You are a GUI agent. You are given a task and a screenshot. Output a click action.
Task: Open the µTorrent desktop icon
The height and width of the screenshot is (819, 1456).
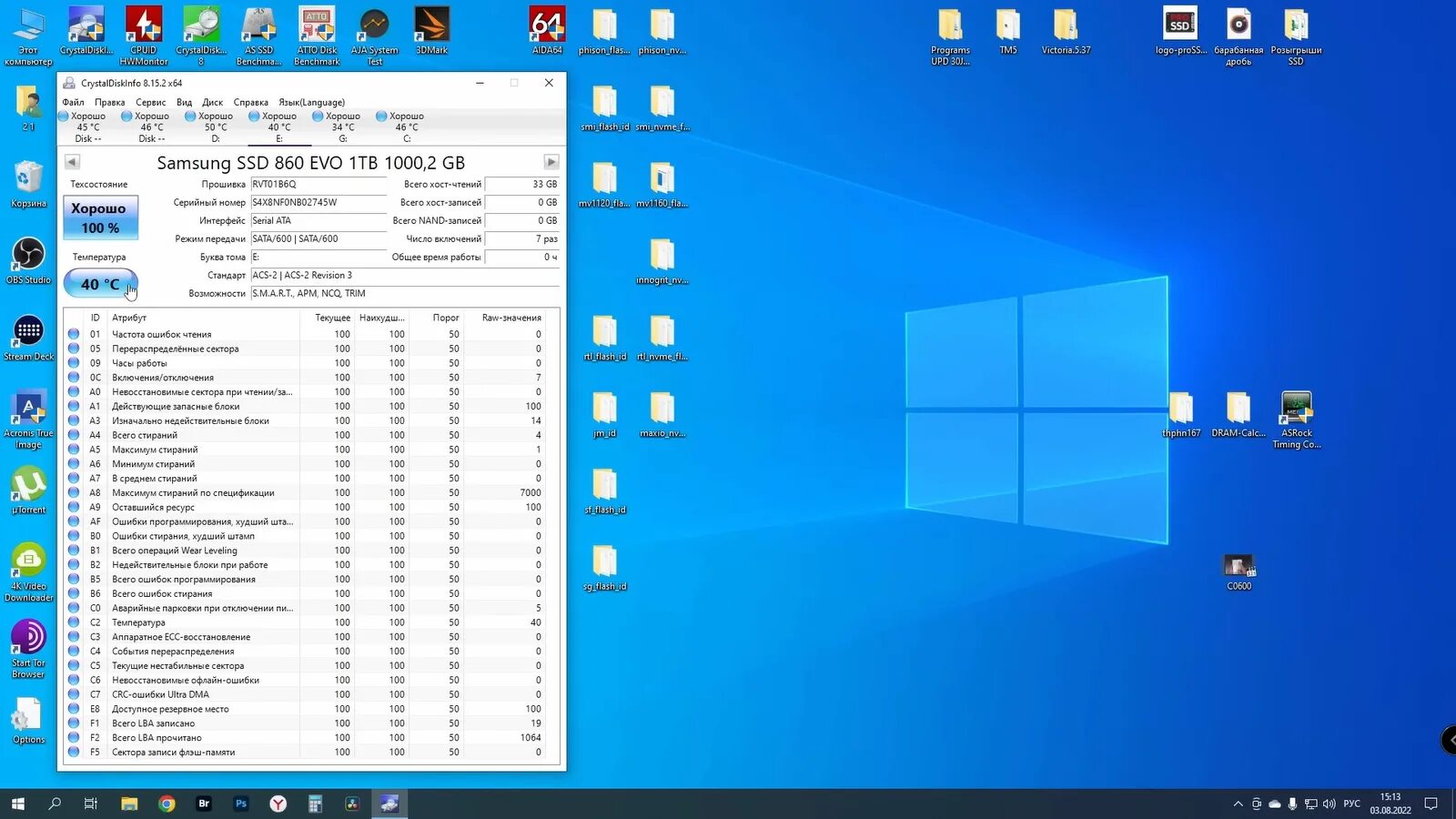click(x=28, y=491)
